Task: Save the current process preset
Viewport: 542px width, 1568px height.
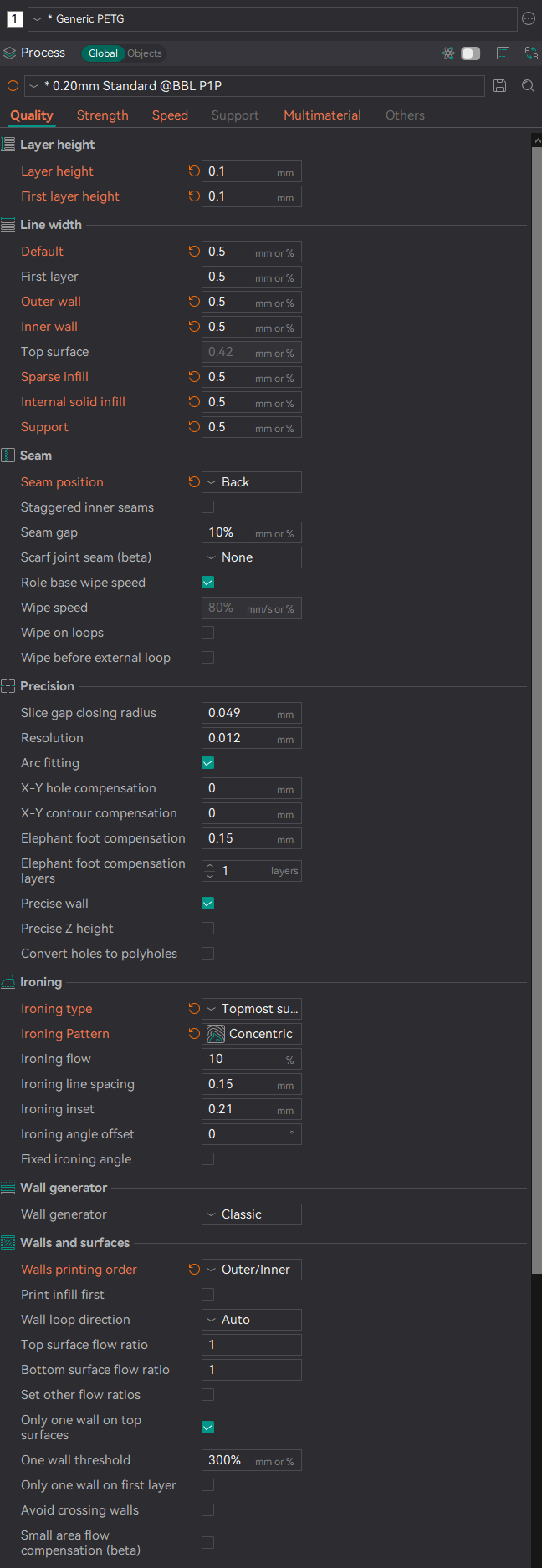Action: (x=499, y=86)
